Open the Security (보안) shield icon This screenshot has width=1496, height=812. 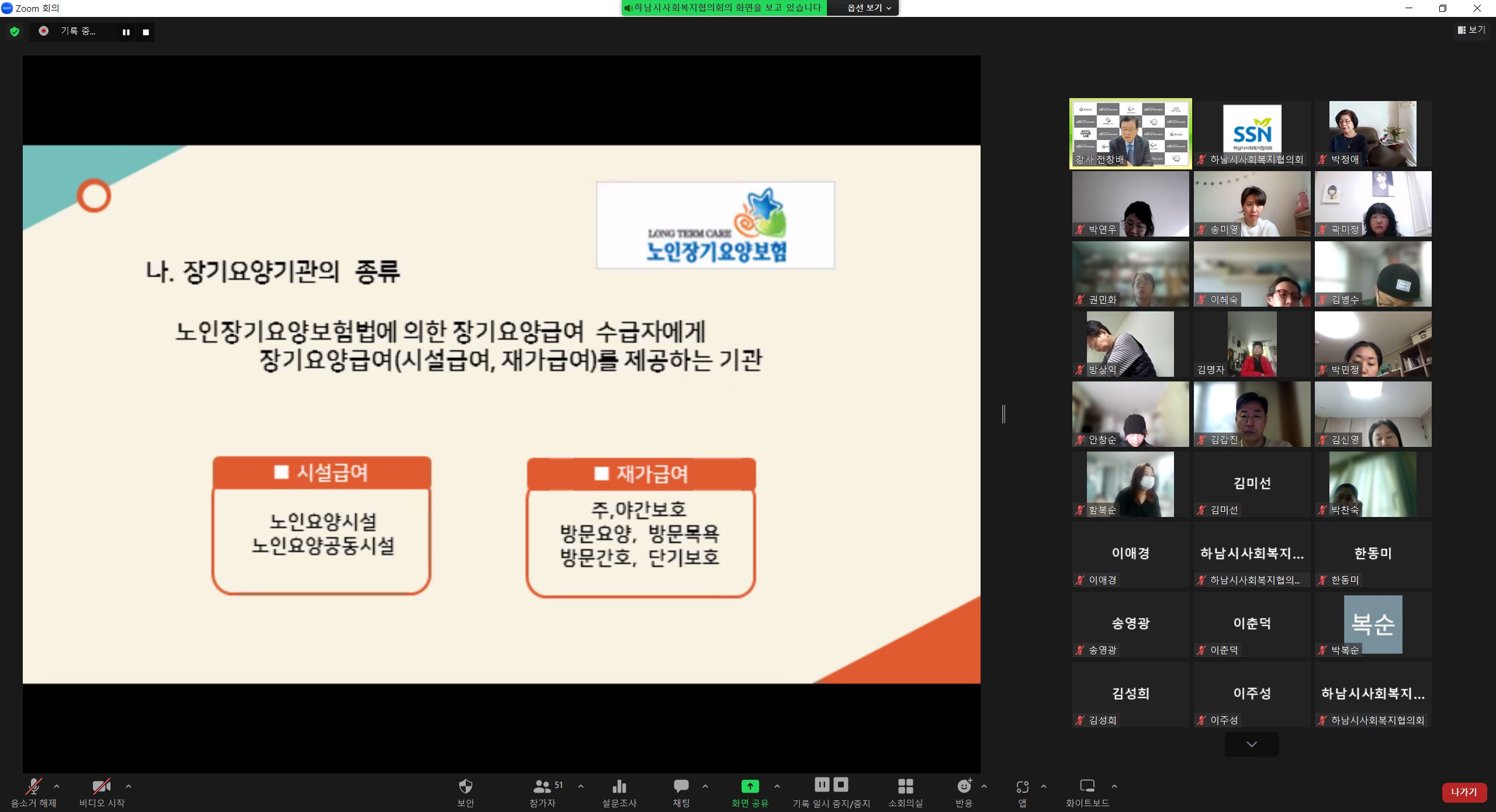click(x=465, y=786)
